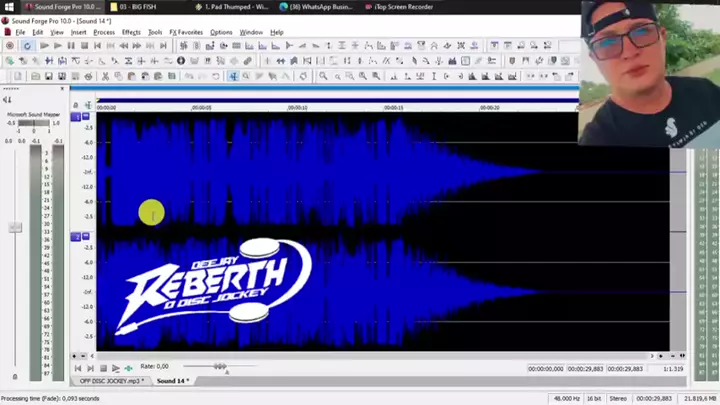The height and width of the screenshot is (405, 720).
Task: Click the Repeat icon beside Redo
Action: (215, 76)
